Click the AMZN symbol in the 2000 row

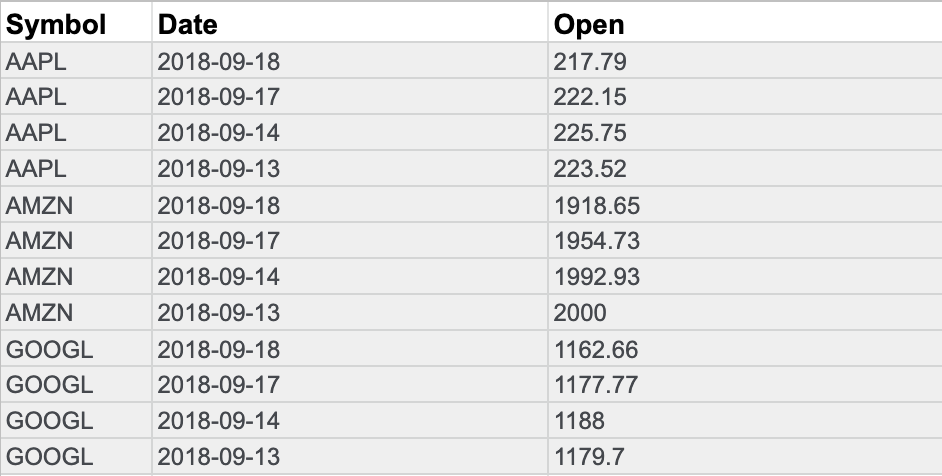39,313
